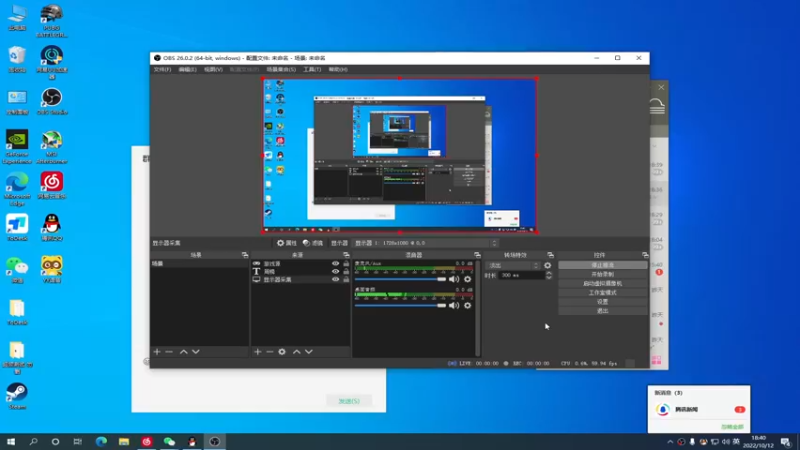Open the 文件(F) menu
This screenshot has width=800, height=450.
(x=162, y=69)
